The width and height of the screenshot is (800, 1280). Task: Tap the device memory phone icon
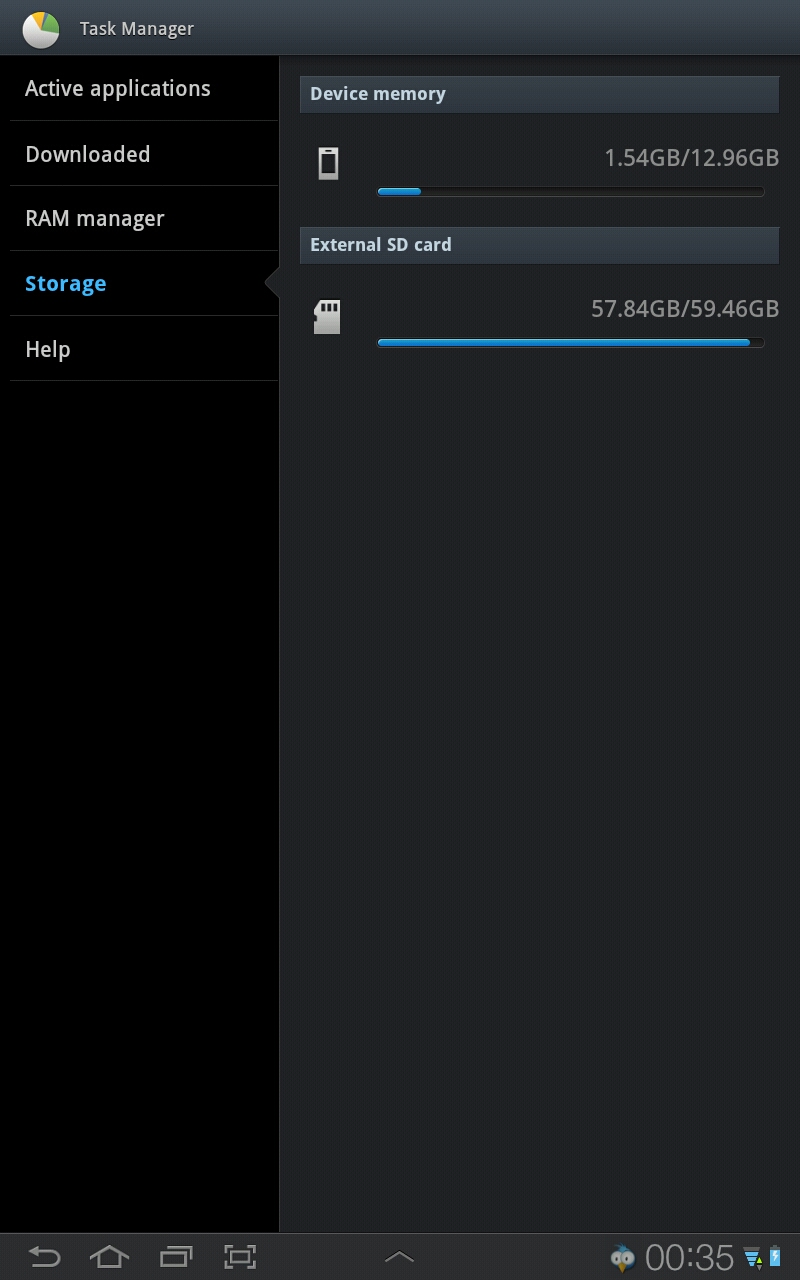coord(328,163)
